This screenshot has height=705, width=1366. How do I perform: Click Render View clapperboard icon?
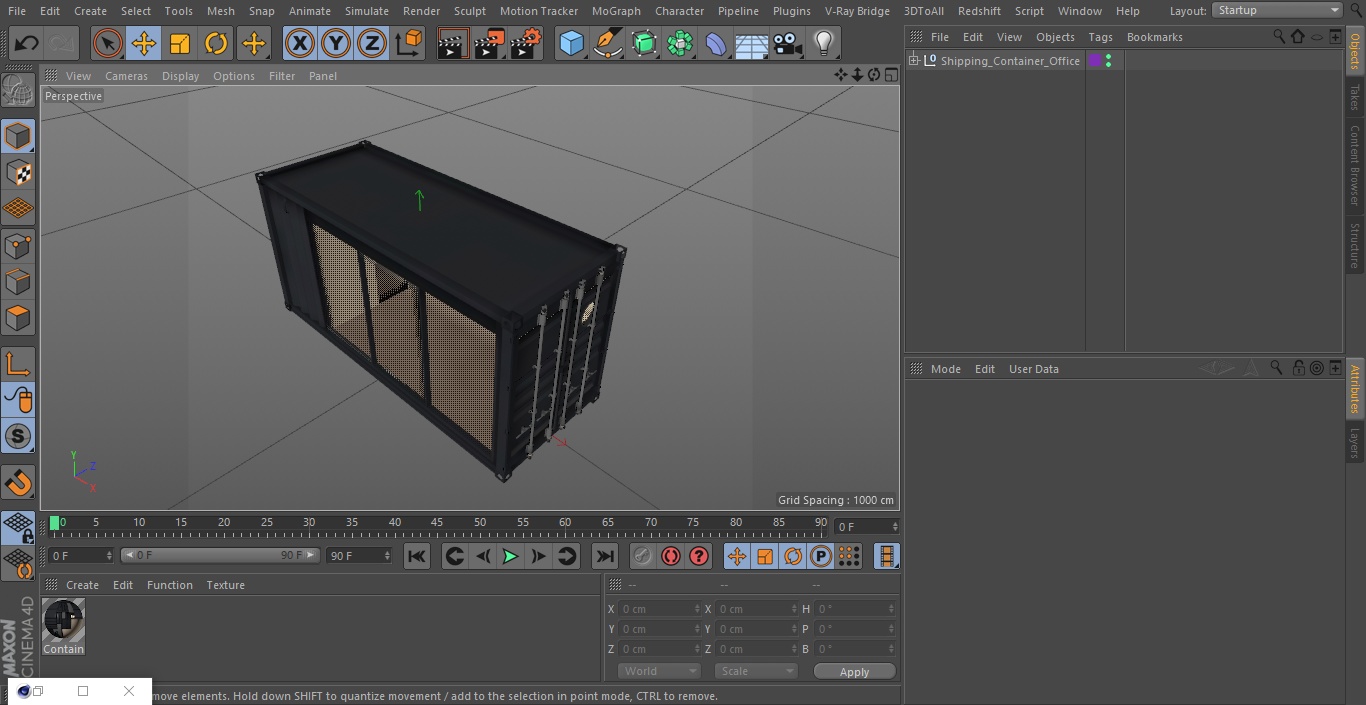[x=452, y=43]
